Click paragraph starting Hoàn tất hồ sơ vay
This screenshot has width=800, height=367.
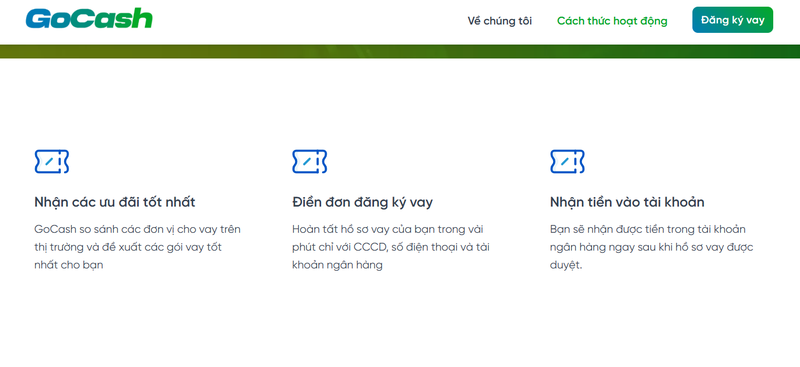coord(391,247)
